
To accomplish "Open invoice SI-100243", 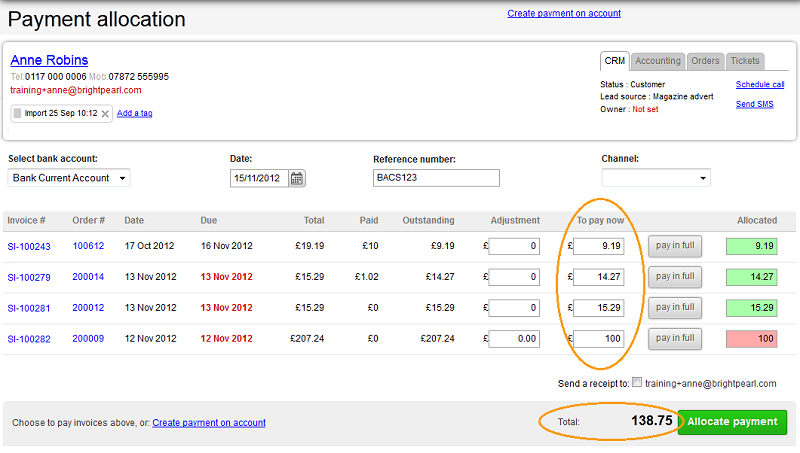I will 29,247.
